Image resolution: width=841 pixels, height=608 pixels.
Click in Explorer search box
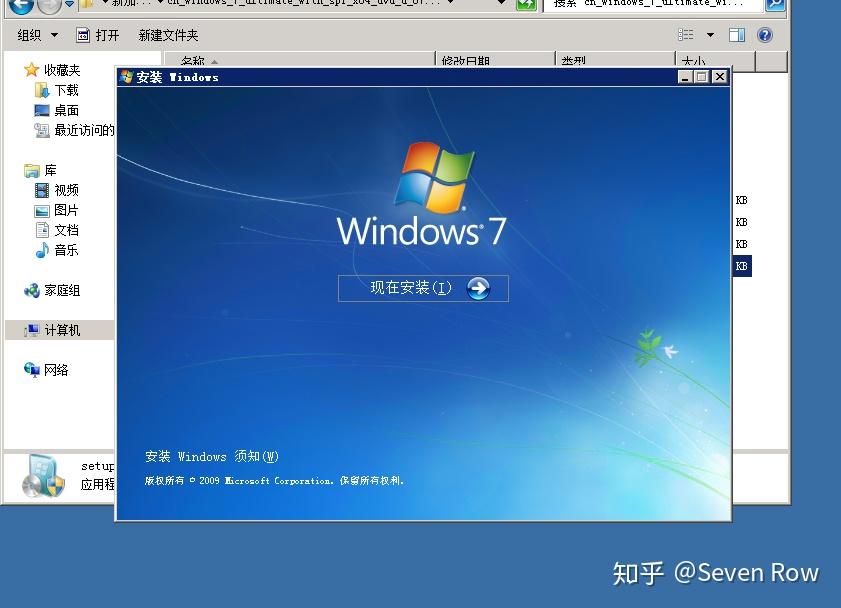(653, 4)
